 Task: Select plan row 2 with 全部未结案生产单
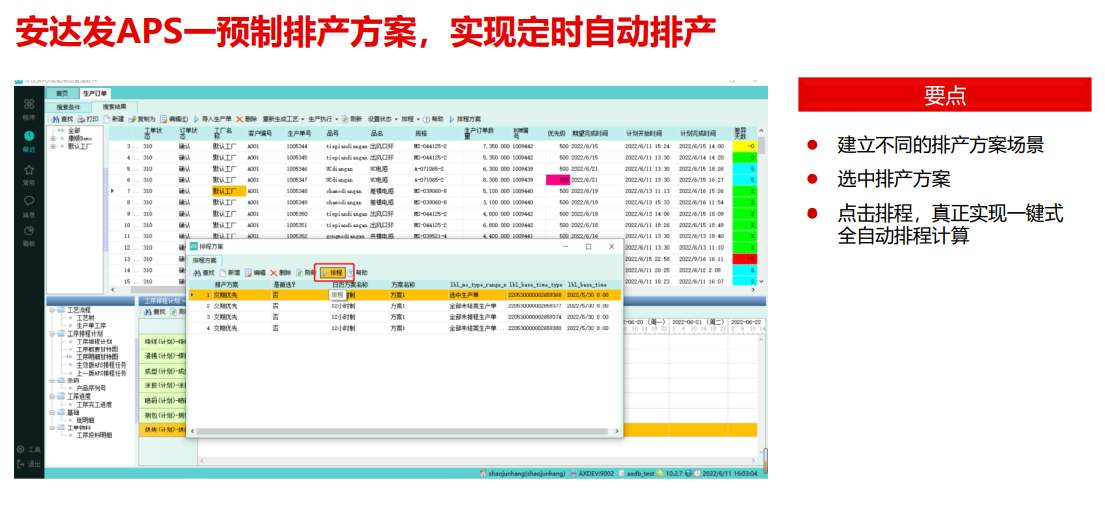(x=405, y=307)
